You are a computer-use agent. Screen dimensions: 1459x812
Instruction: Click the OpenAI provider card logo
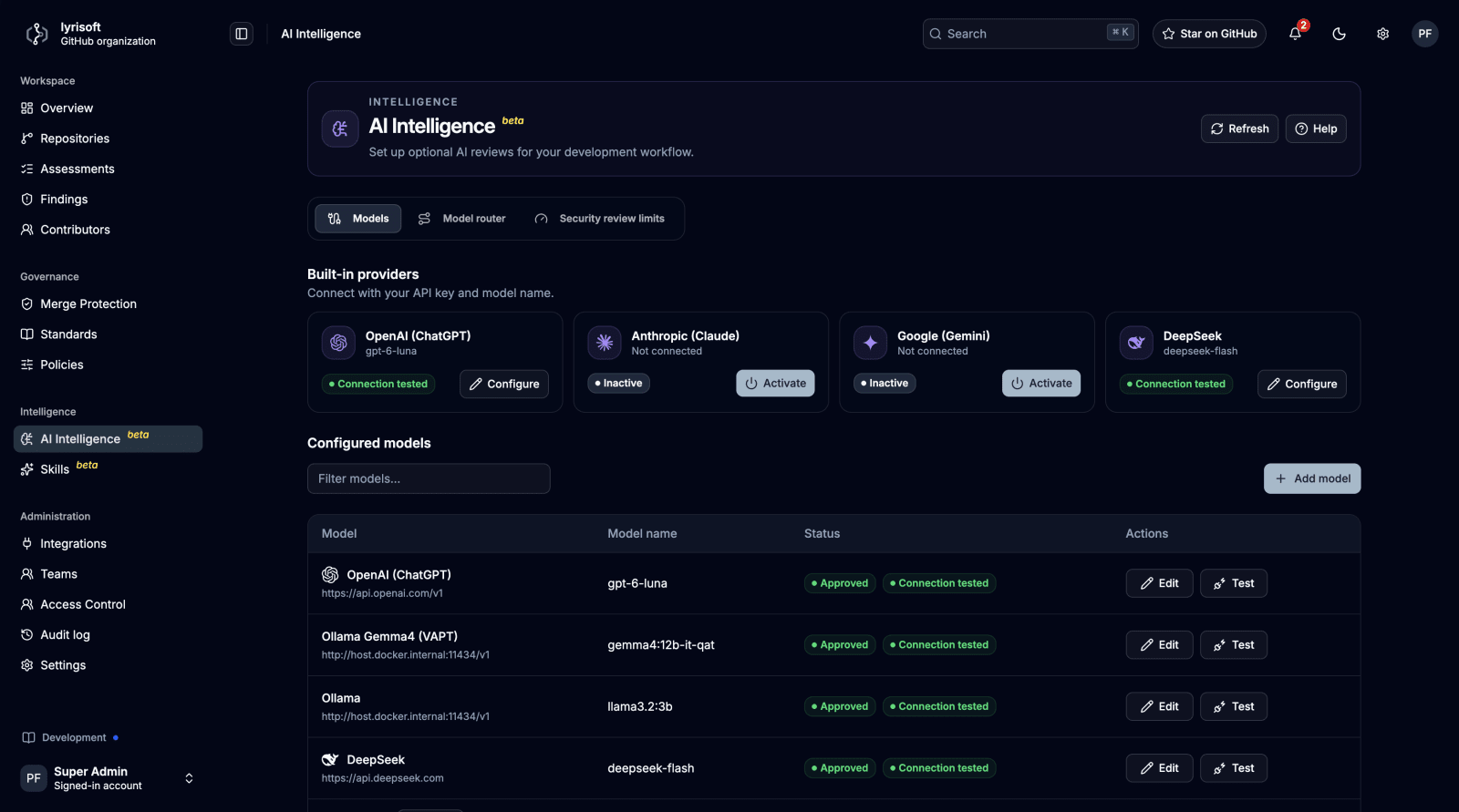point(338,343)
